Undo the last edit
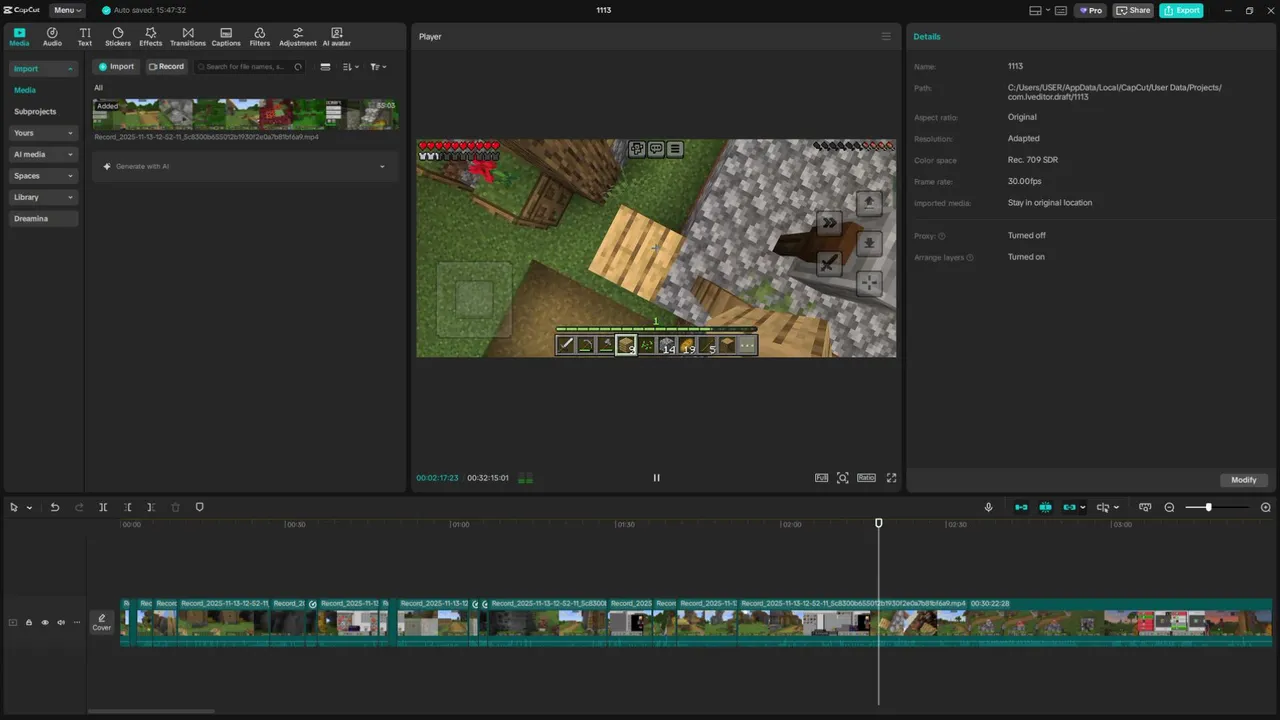Image resolution: width=1280 pixels, height=720 pixels. tap(55, 508)
